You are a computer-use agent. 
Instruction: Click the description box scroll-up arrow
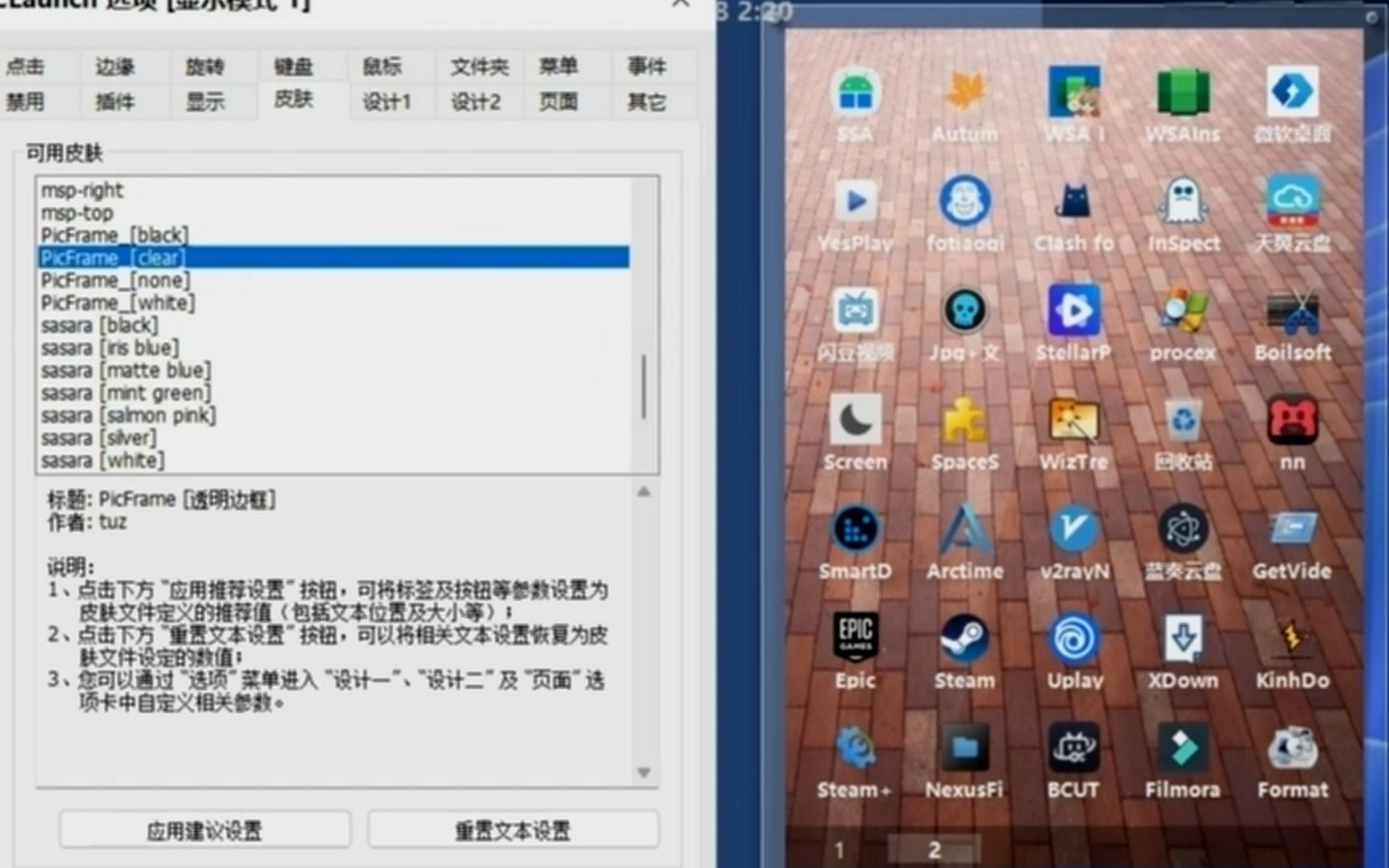[x=644, y=491]
